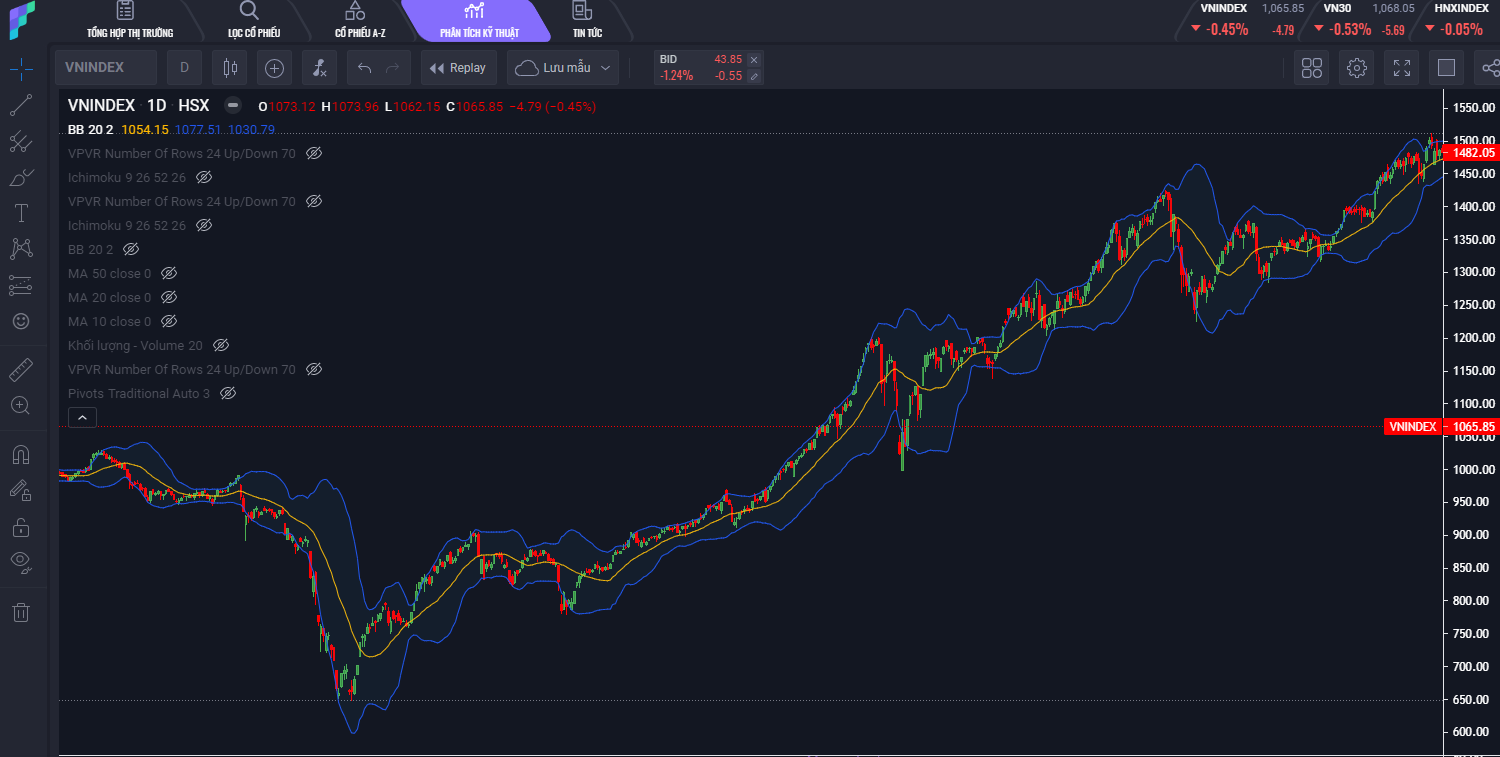Enable magnet mode for drawings
Screen dimensions: 1500x757
click(21, 454)
